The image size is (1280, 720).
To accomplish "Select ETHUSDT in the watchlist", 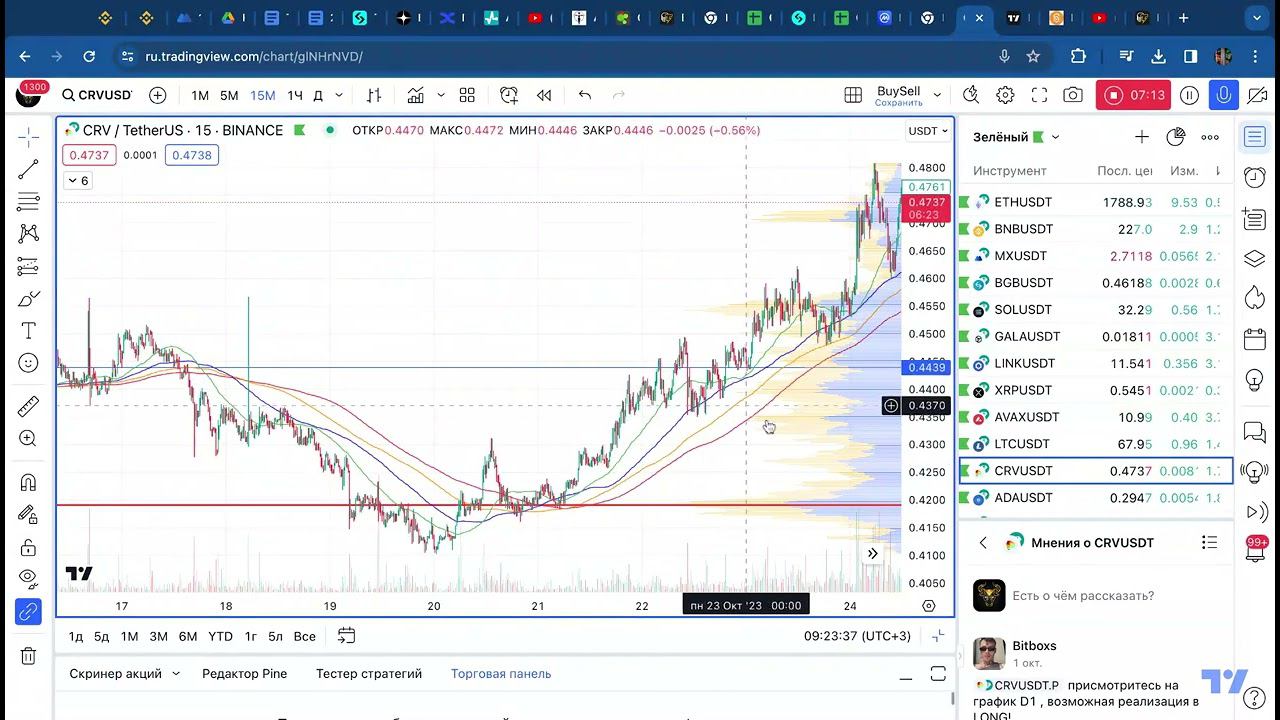I will point(1095,202).
